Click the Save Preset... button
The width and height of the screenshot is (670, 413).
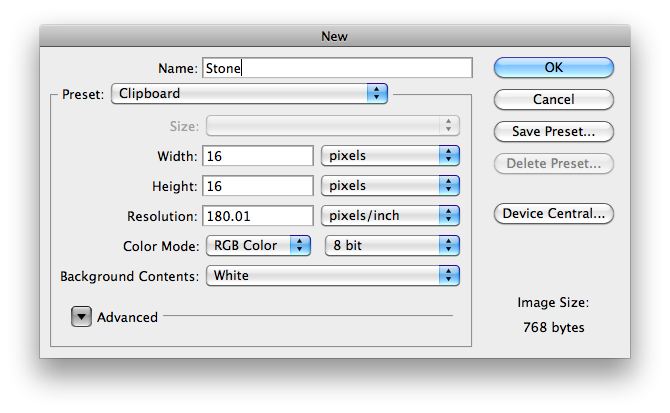[553, 132]
